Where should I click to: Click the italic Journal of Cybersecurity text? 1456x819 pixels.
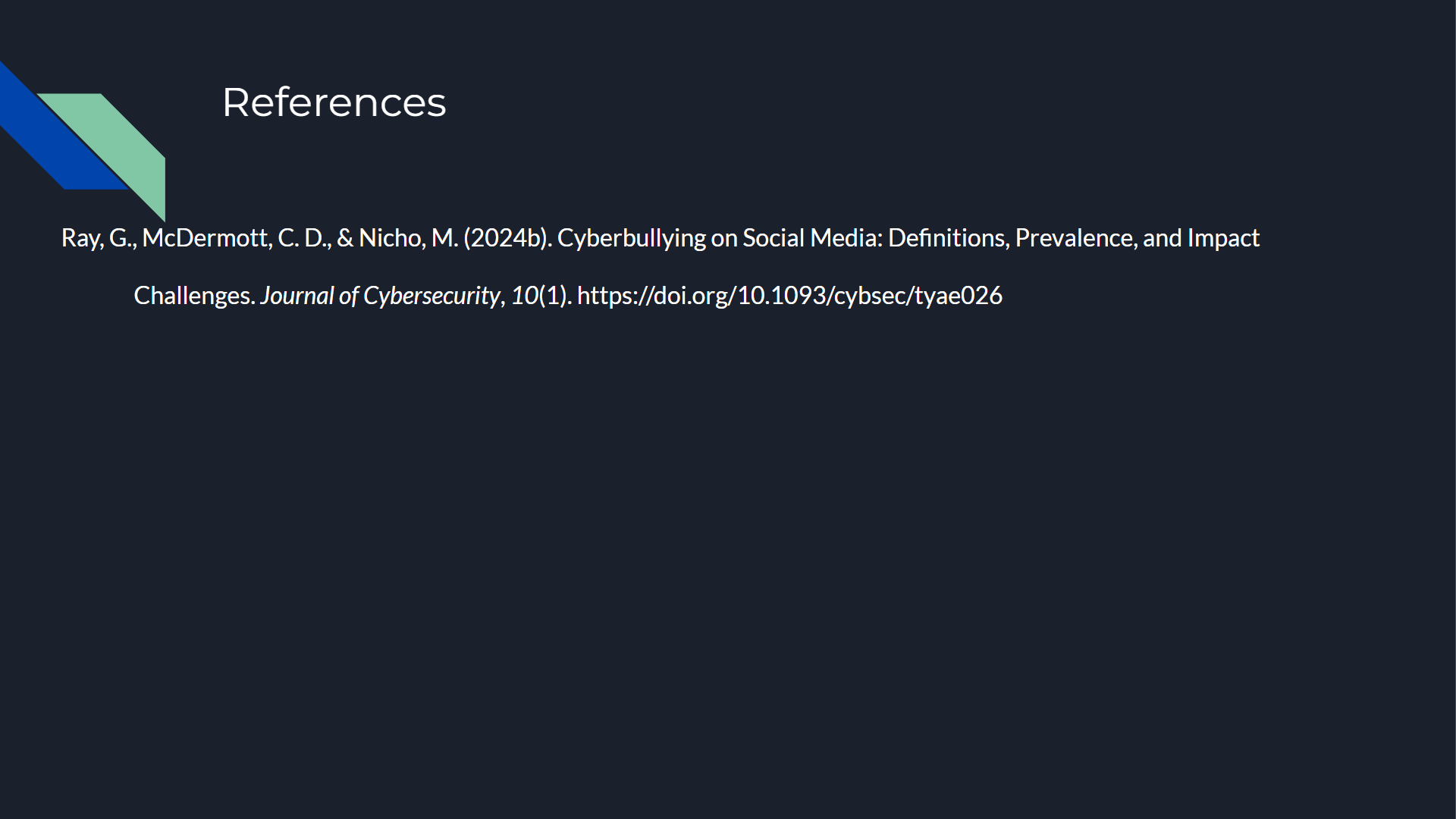tap(379, 296)
